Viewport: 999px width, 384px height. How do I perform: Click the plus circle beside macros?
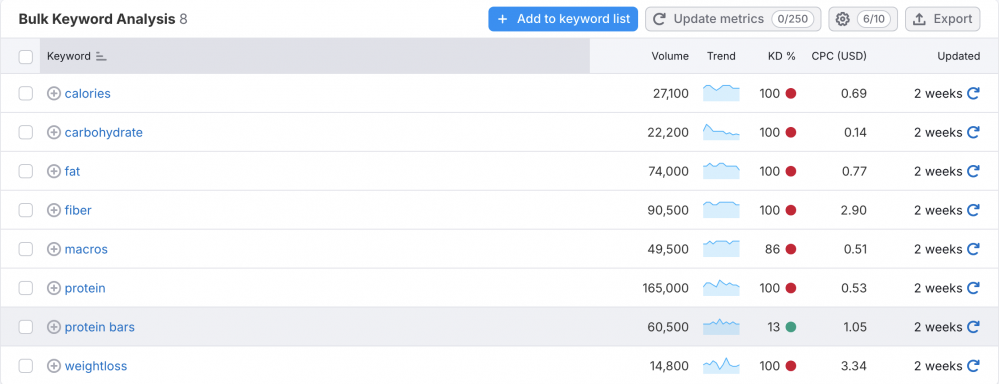point(54,249)
